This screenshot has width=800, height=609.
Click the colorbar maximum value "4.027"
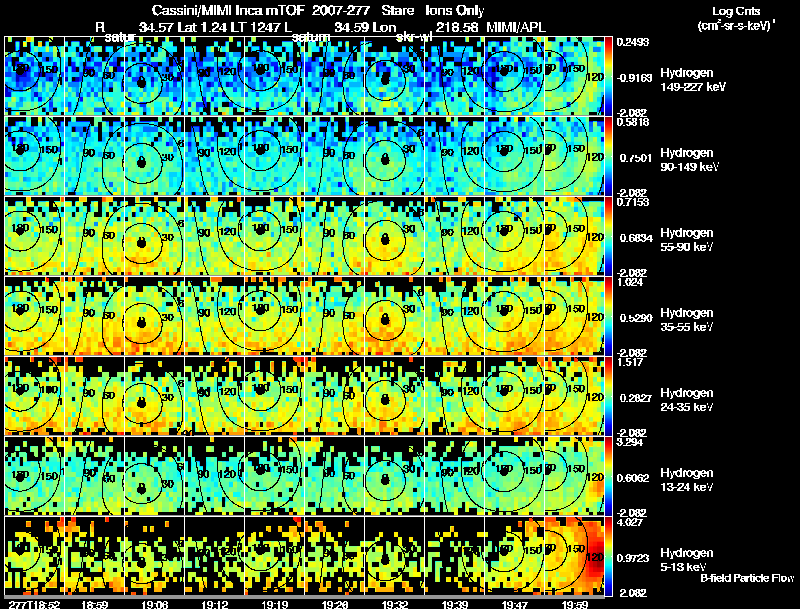click(x=630, y=522)
